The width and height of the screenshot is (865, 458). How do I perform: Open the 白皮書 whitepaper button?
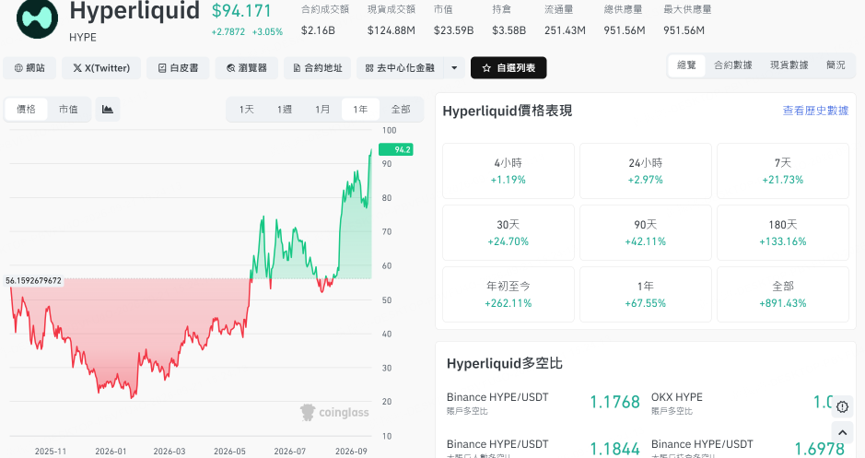click(178, 68)
